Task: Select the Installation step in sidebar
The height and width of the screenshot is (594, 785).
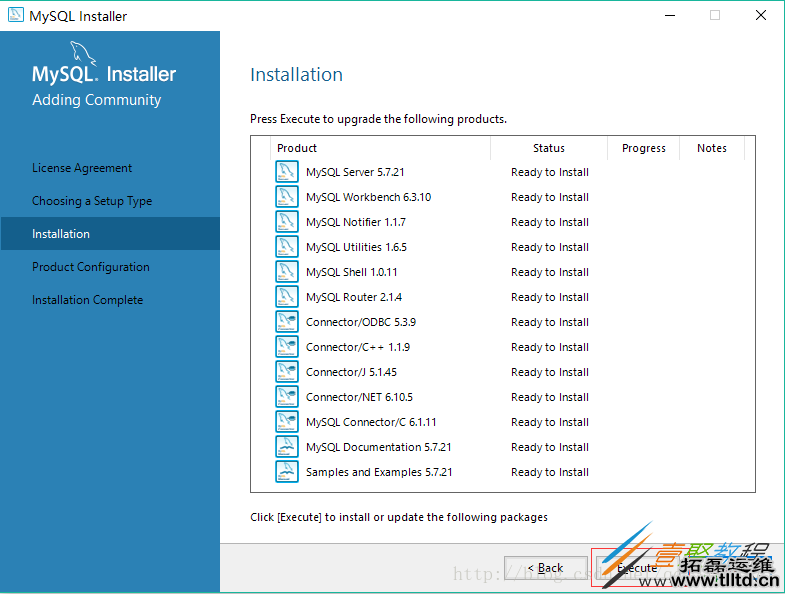Action: coord(110,233)
